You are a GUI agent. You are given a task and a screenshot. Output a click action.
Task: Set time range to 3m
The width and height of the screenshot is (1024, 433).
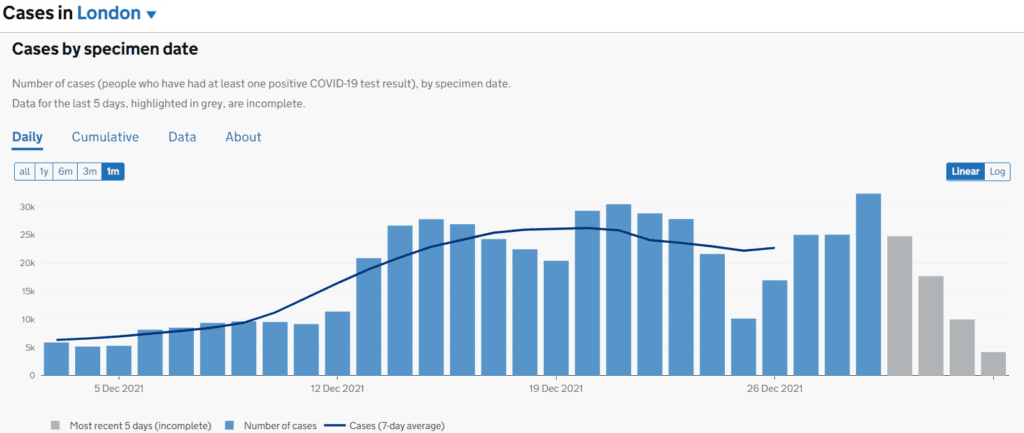(89, 172)
